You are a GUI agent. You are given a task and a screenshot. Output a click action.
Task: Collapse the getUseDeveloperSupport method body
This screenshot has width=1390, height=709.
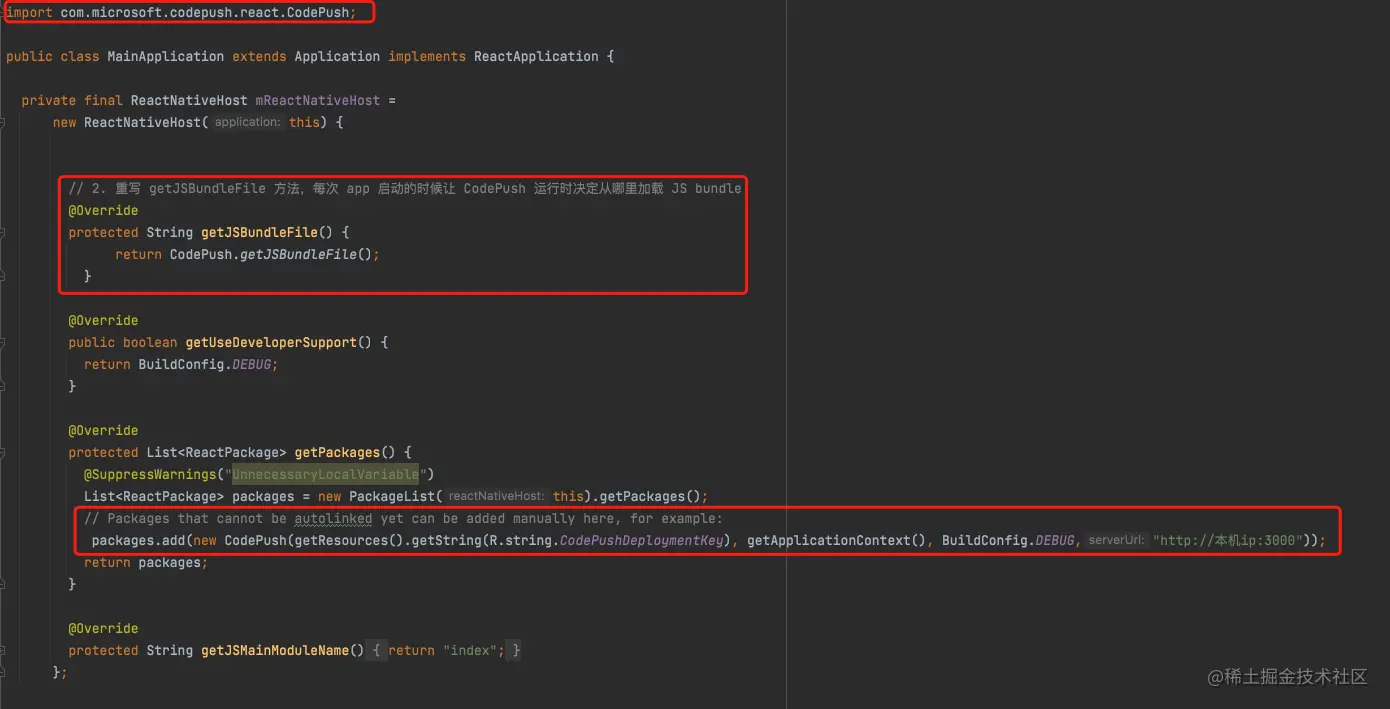coord(6,342)
